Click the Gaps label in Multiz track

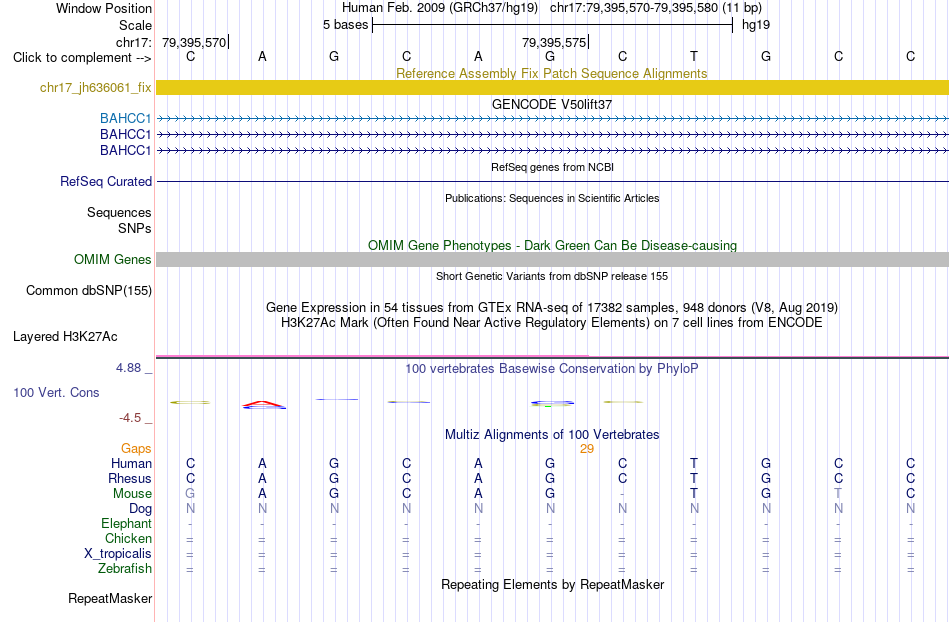point(136,448)
